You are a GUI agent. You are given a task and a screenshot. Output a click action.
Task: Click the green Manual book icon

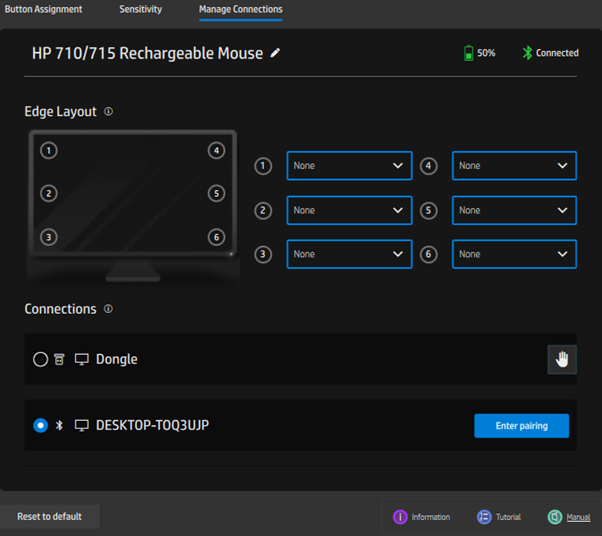[x=555, y=517]
